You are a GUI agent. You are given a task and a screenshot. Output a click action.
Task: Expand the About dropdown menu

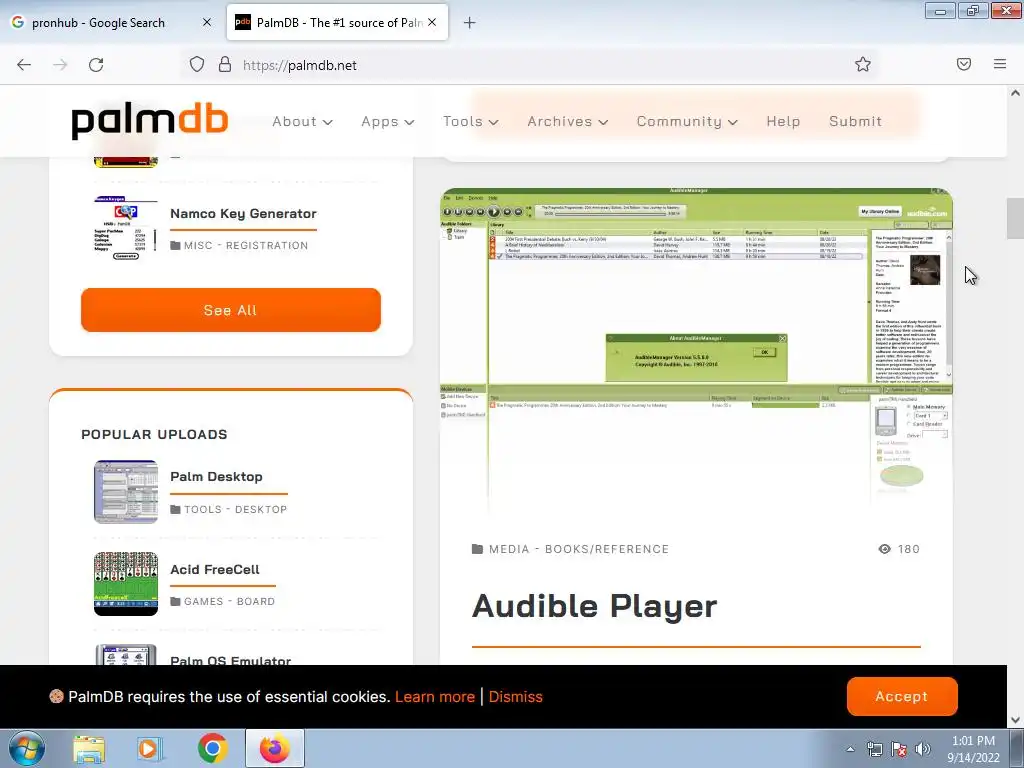pos(302,121)
